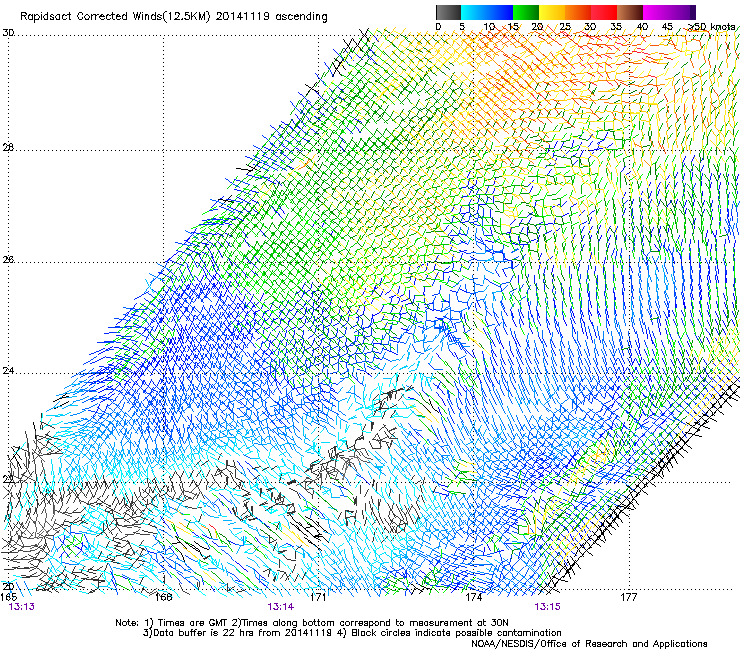Click the '45' knots legend tick label
The height and width of the screenshot is (650, 740).
[667, 27]
